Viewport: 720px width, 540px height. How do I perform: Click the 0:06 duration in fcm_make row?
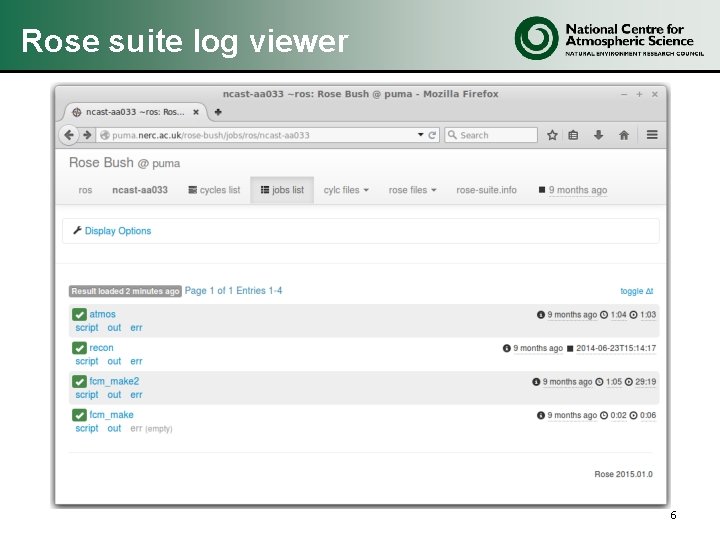coord(648,415)
